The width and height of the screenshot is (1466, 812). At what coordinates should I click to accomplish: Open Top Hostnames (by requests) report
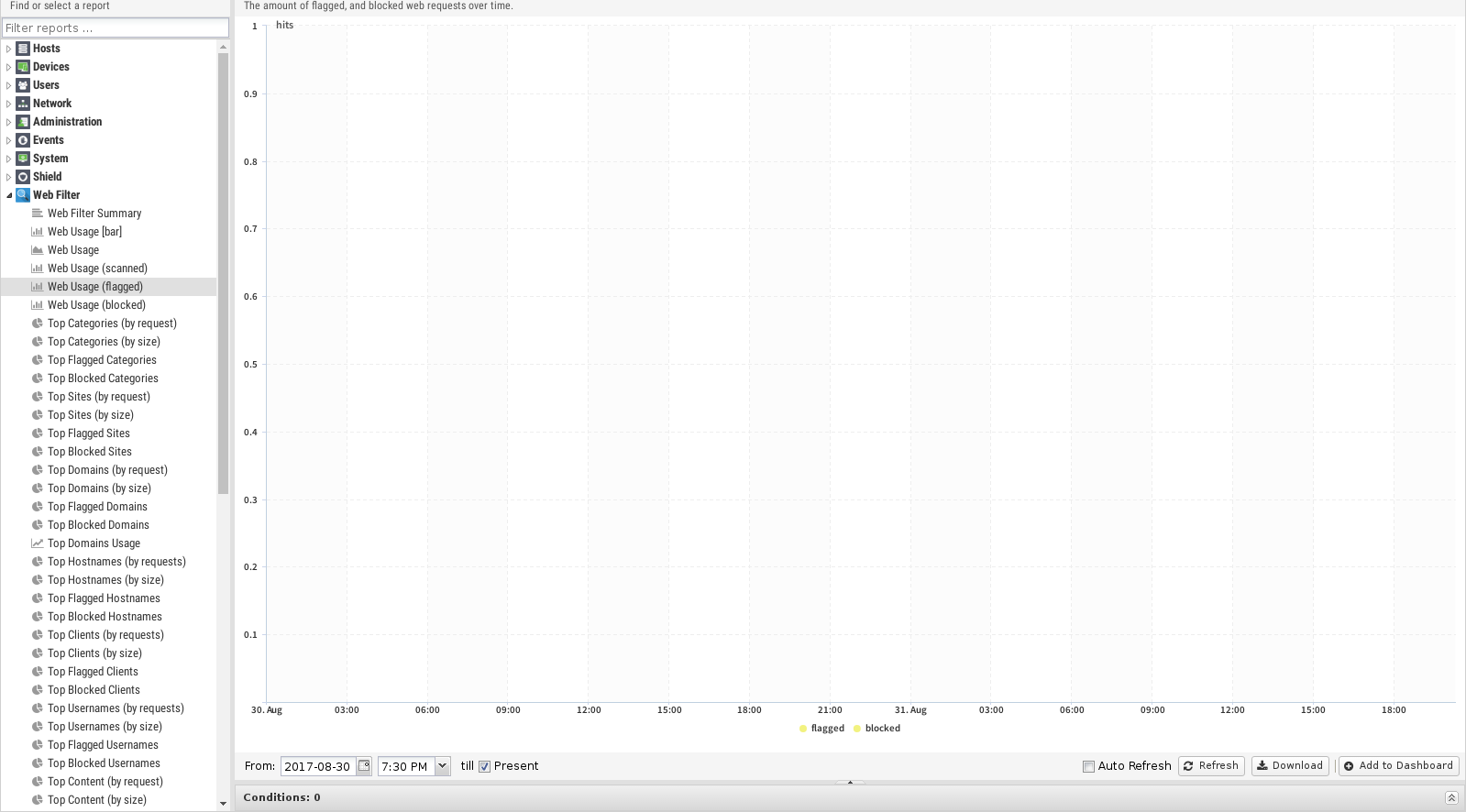(x=116, y=562)
